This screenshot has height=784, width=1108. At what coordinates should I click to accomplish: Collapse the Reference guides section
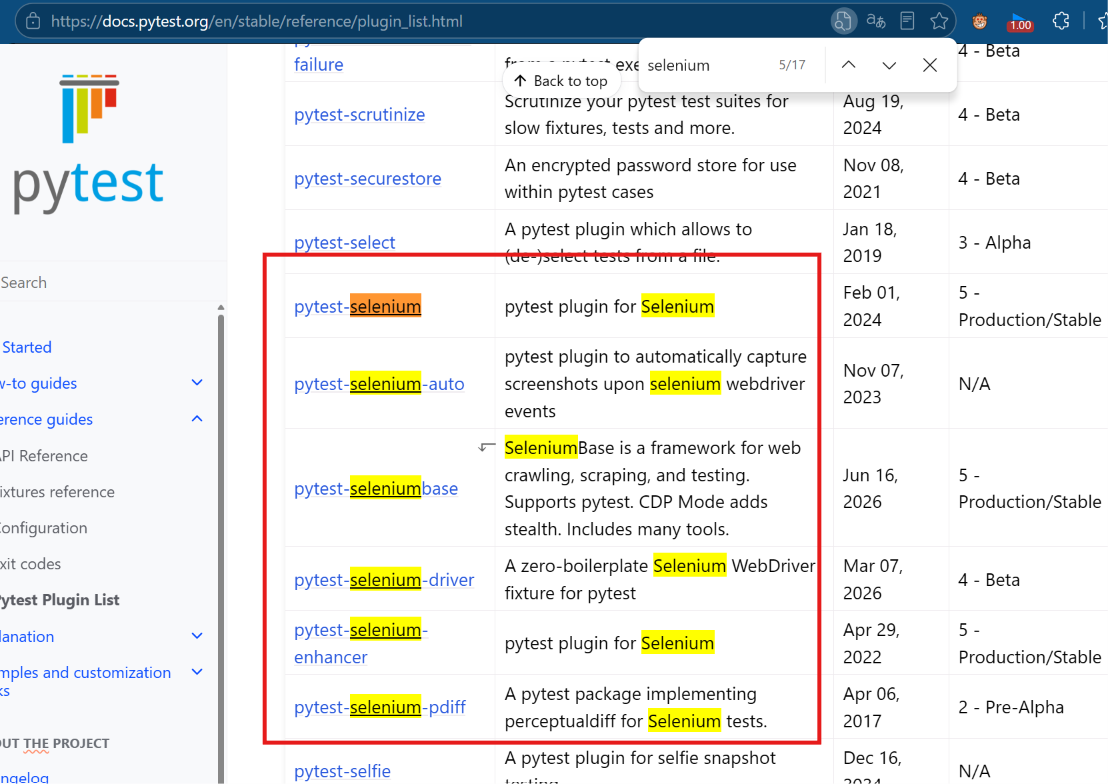point(197,419)
